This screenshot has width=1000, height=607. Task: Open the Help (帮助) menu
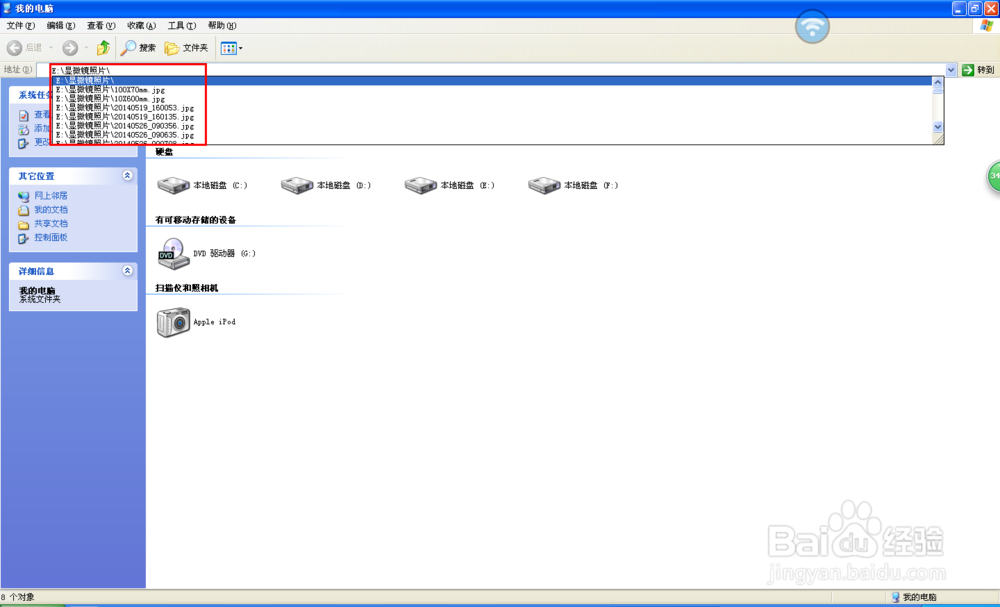[222, 26]
